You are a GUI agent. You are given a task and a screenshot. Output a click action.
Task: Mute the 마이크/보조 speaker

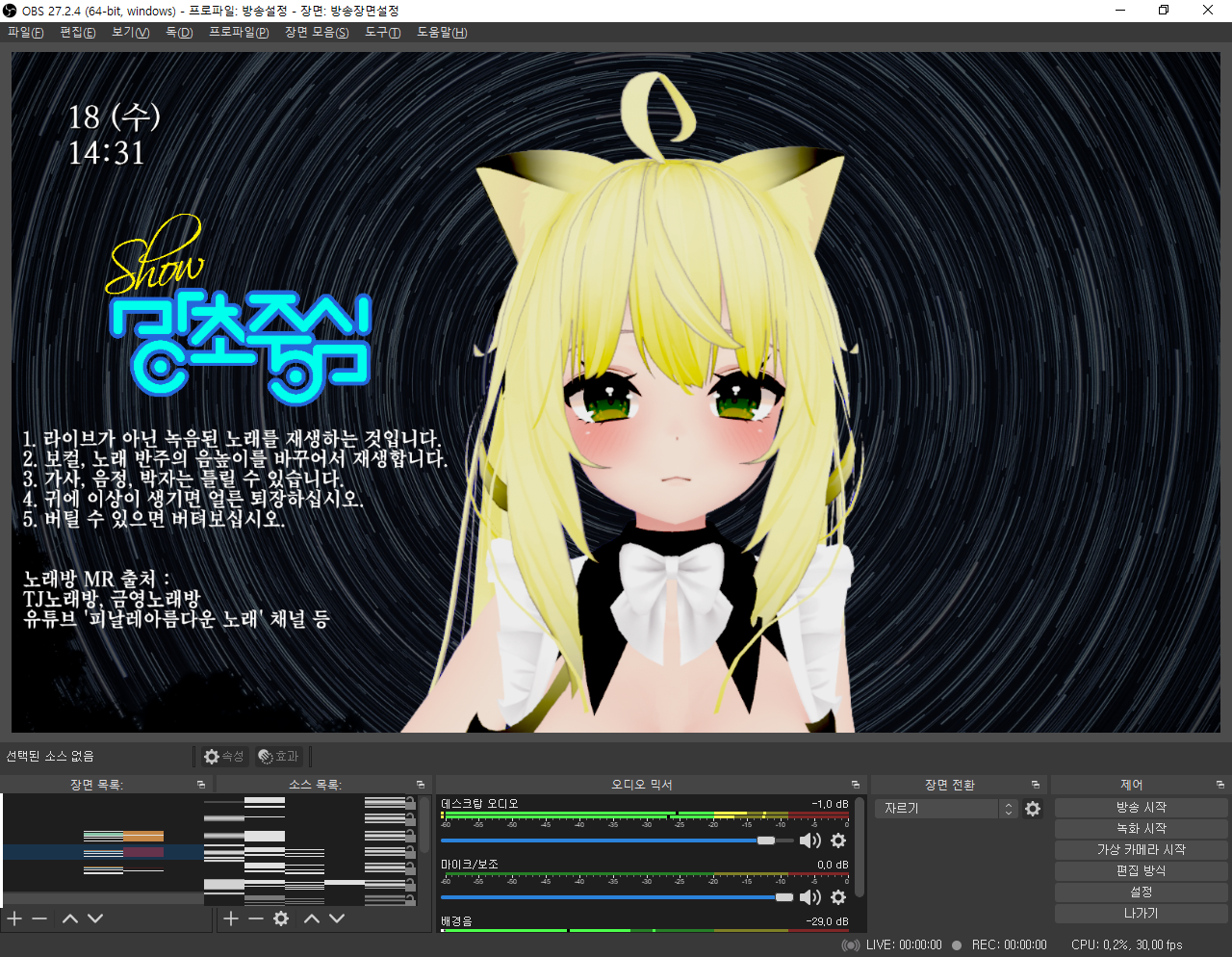810,897
